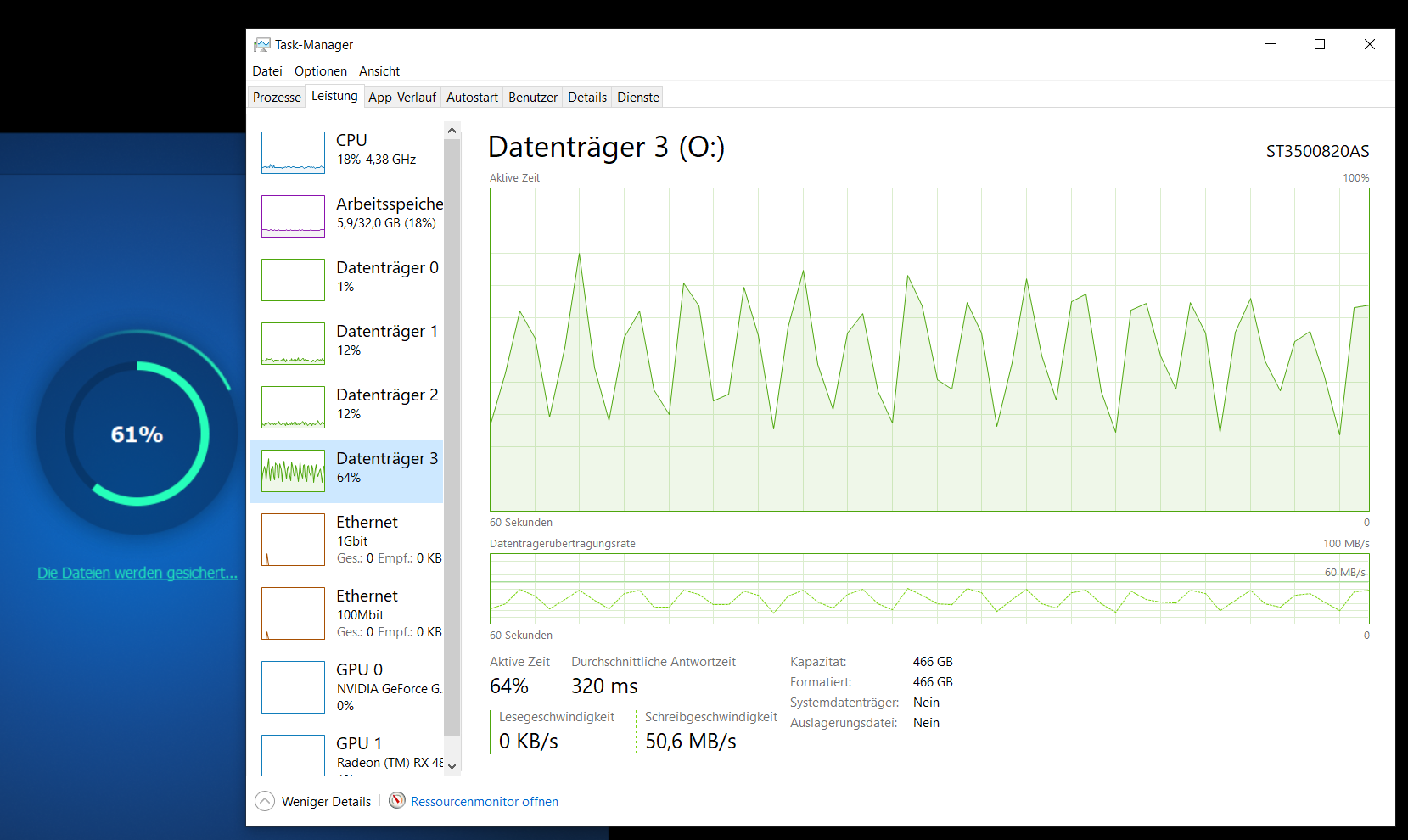Switch to the App-Verlauf tab

[402, 98]
